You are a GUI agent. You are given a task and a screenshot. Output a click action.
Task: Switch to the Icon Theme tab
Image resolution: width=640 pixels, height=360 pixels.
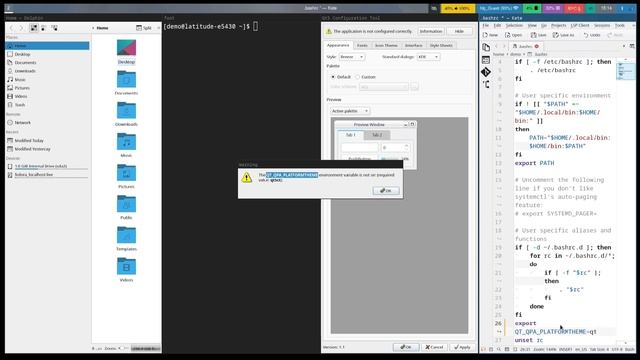386,45
